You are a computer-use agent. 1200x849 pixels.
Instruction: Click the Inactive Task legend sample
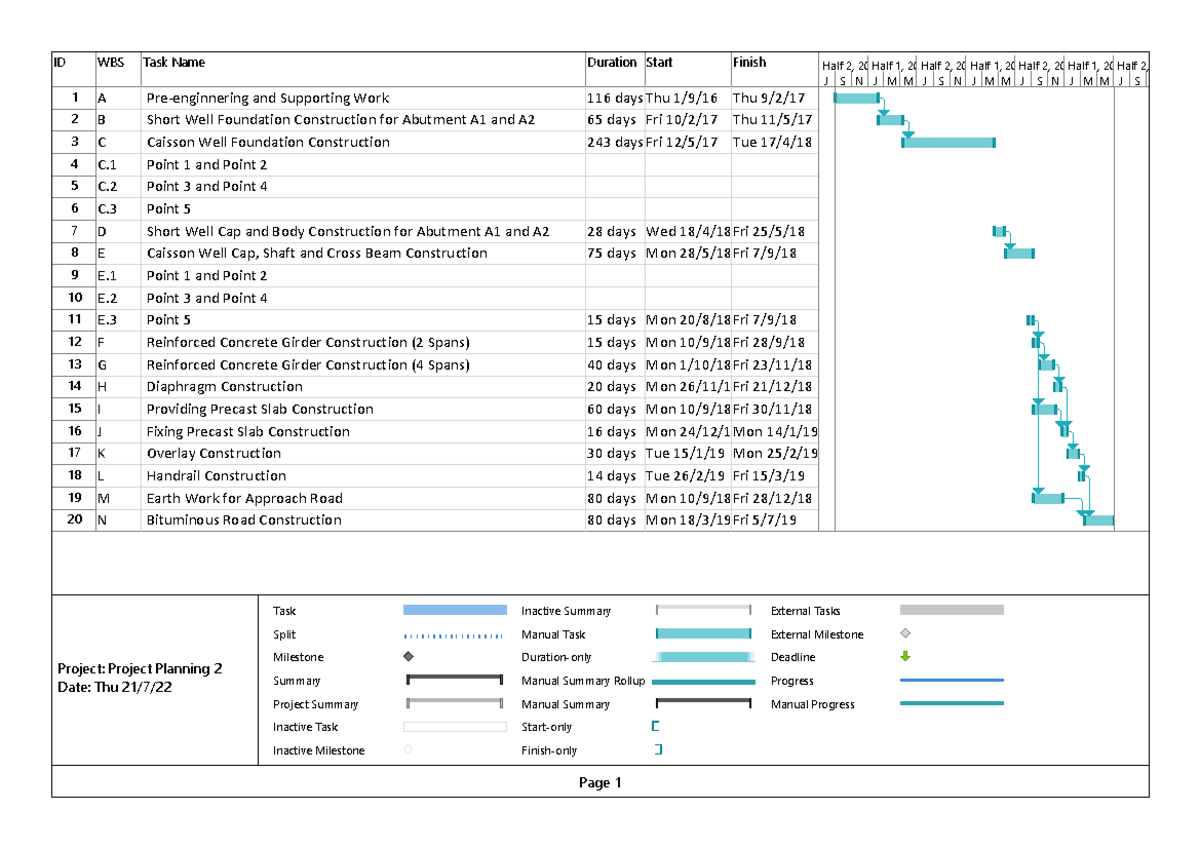tap(455, 726)
